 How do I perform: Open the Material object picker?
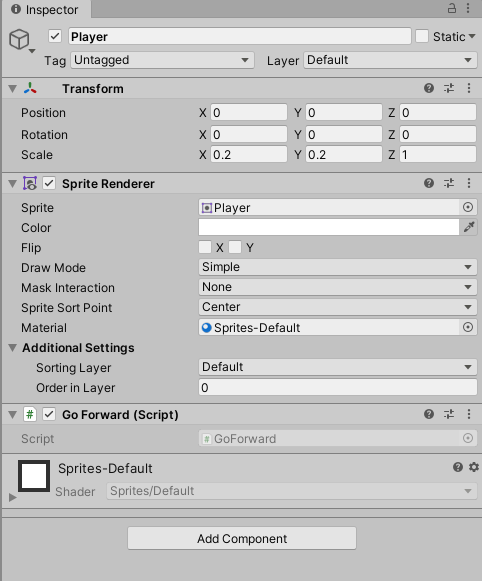click(x=468, y=327)
